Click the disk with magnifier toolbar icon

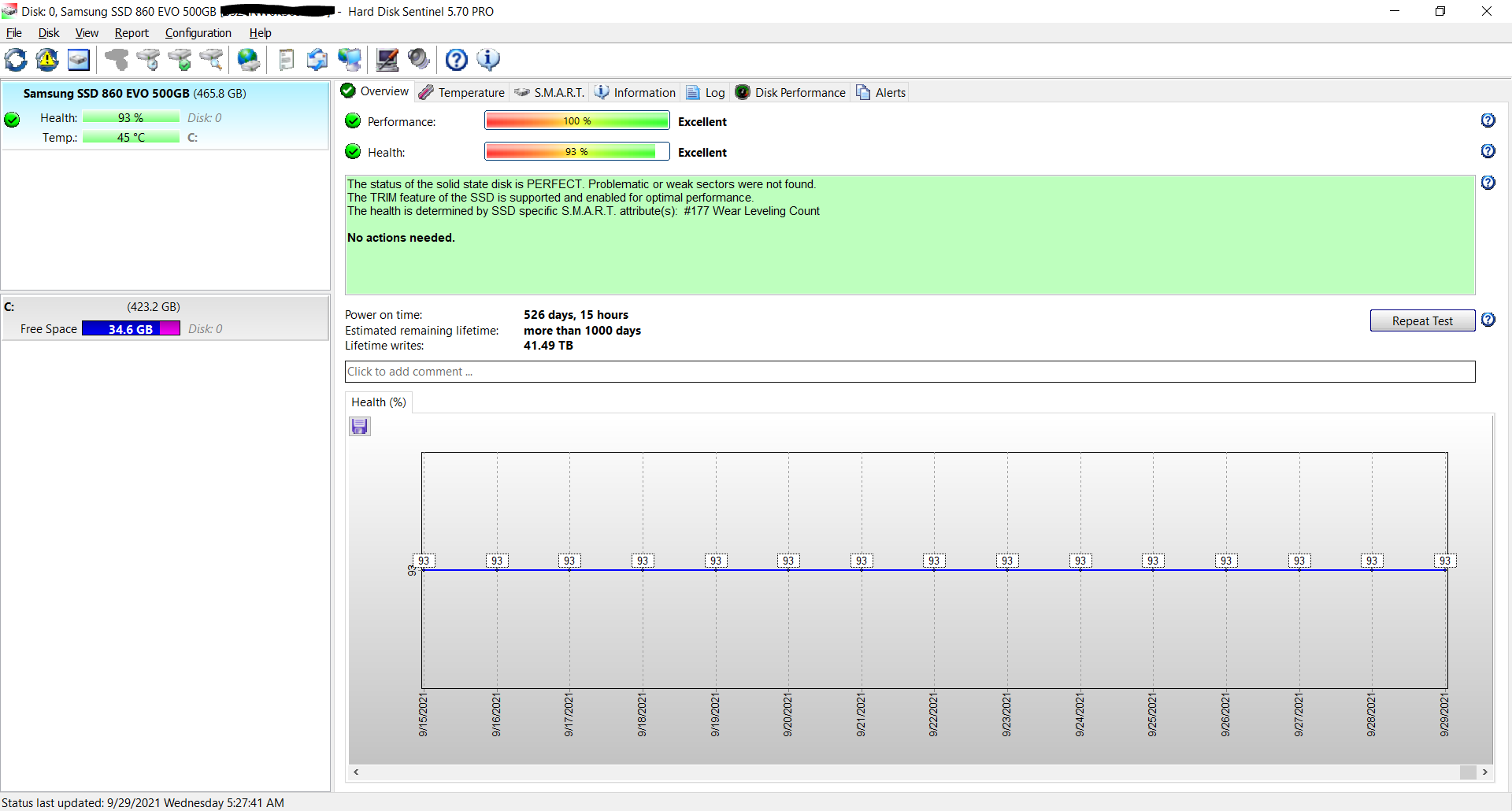tap(211, 60)
